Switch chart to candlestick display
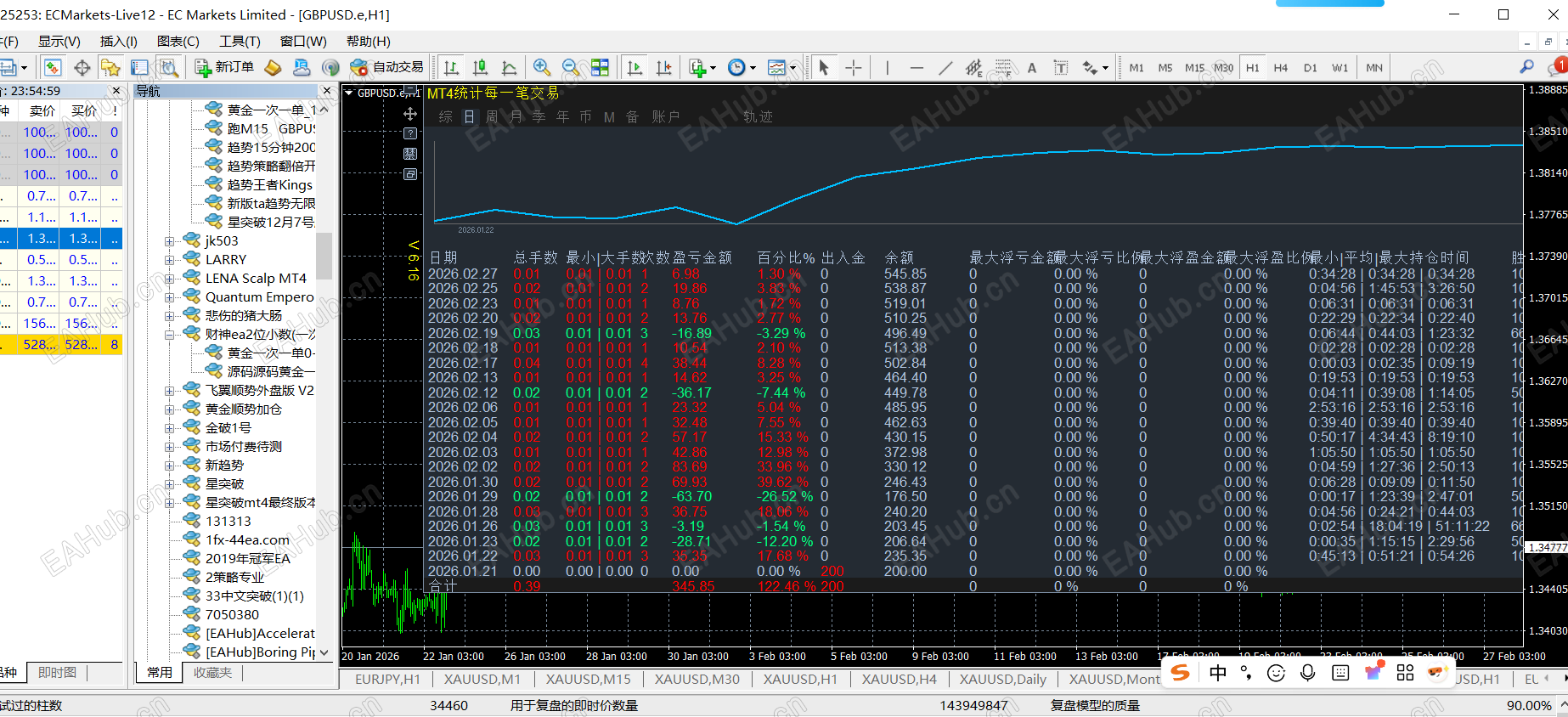Viewport: 1568px width, 717px height. [x=480, y=68]
